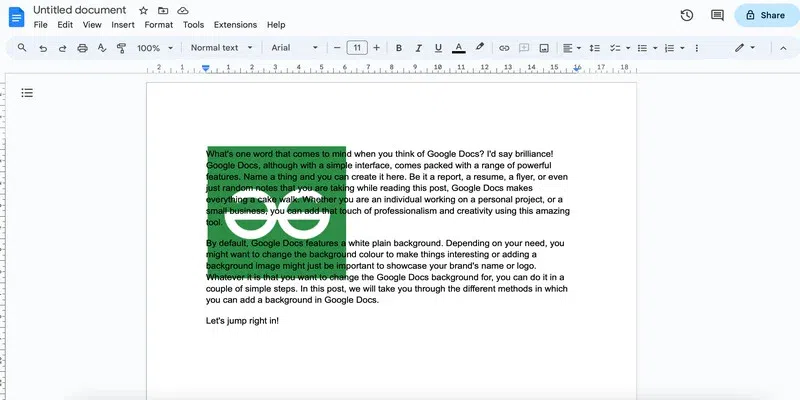800x400 pixels.
Task: Rename the Untitled document title
Action: coord(80,10)
